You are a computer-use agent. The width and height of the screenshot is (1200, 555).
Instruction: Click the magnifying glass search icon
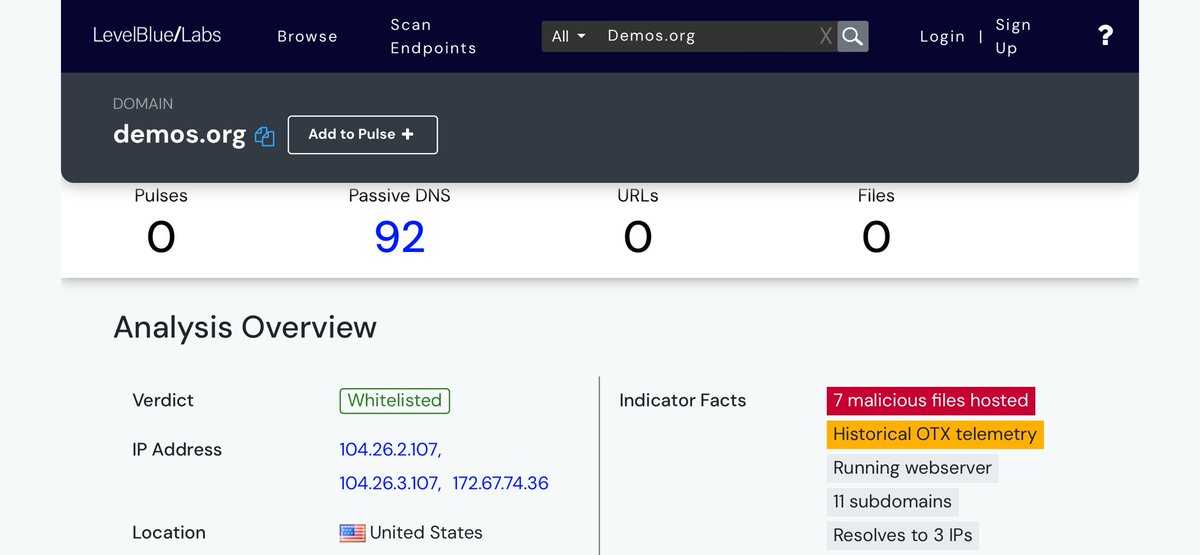coord(852,36)
